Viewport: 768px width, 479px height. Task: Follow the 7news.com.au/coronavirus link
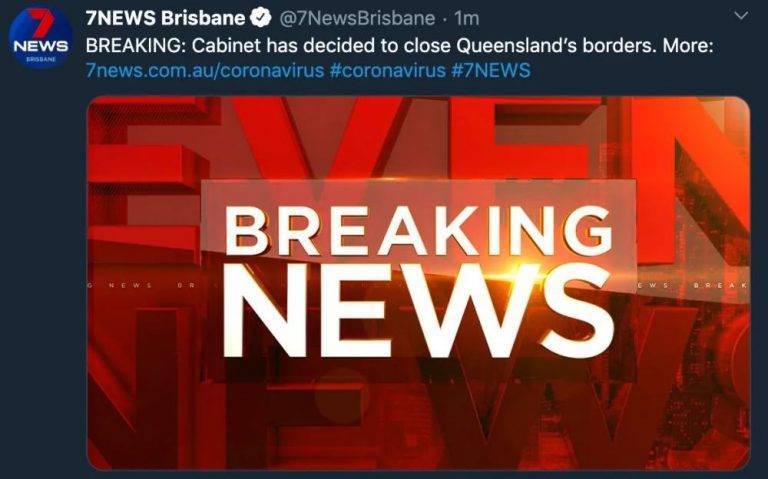(x=205, y=70)
